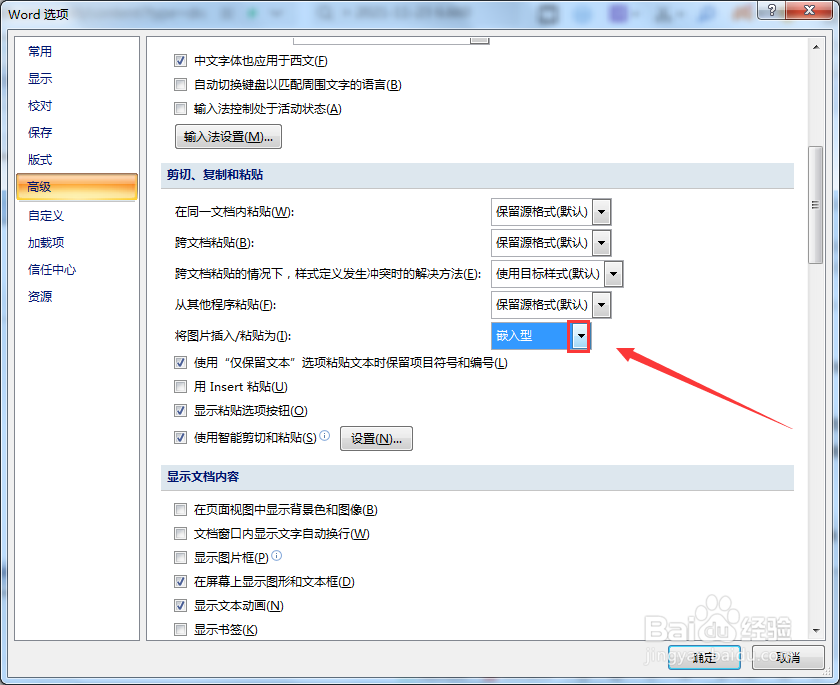Click the 输入法设置 button
This screenshot has width=840, height=685.
click(228, 137)
